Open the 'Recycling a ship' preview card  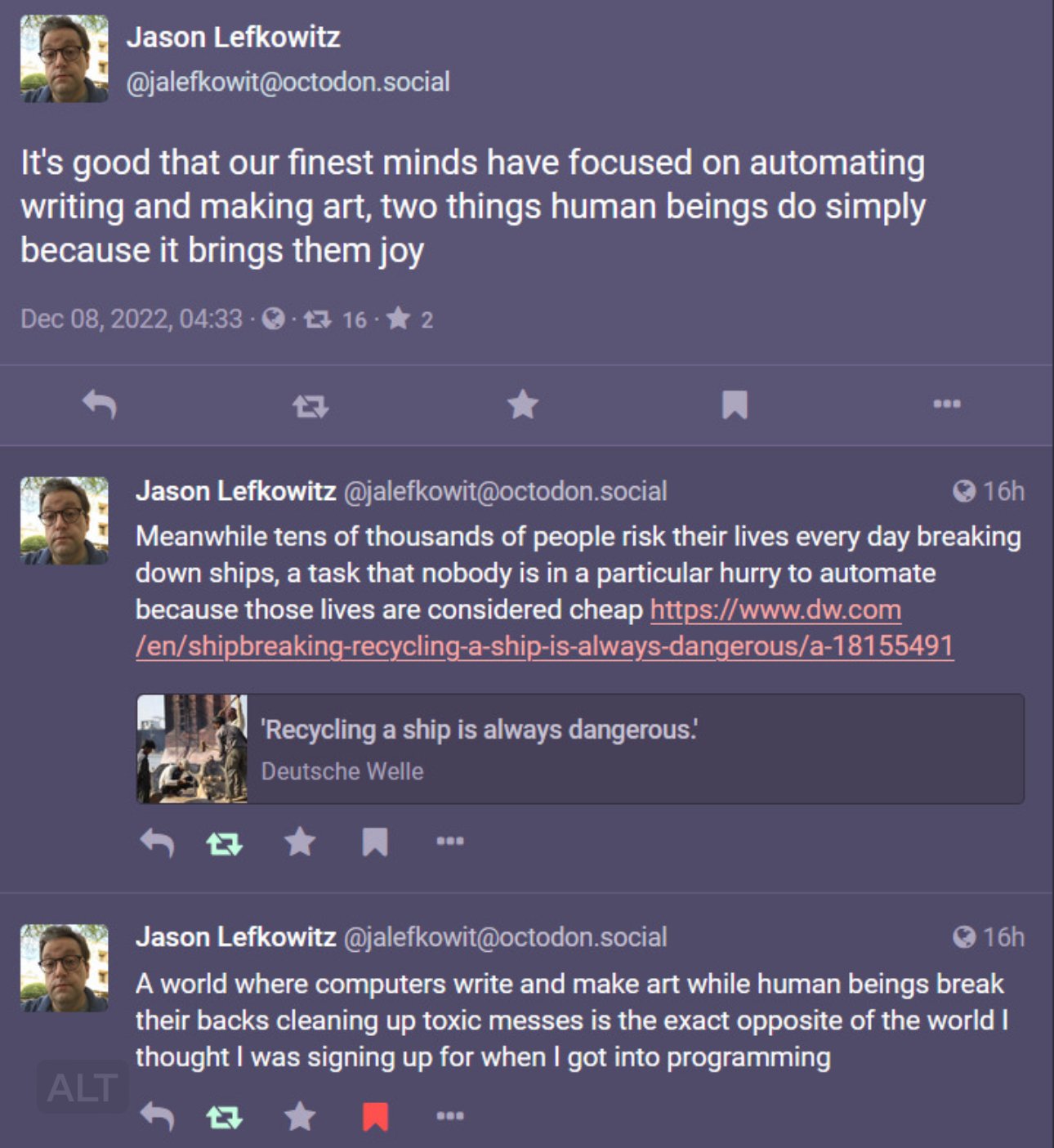coord(580,748)
